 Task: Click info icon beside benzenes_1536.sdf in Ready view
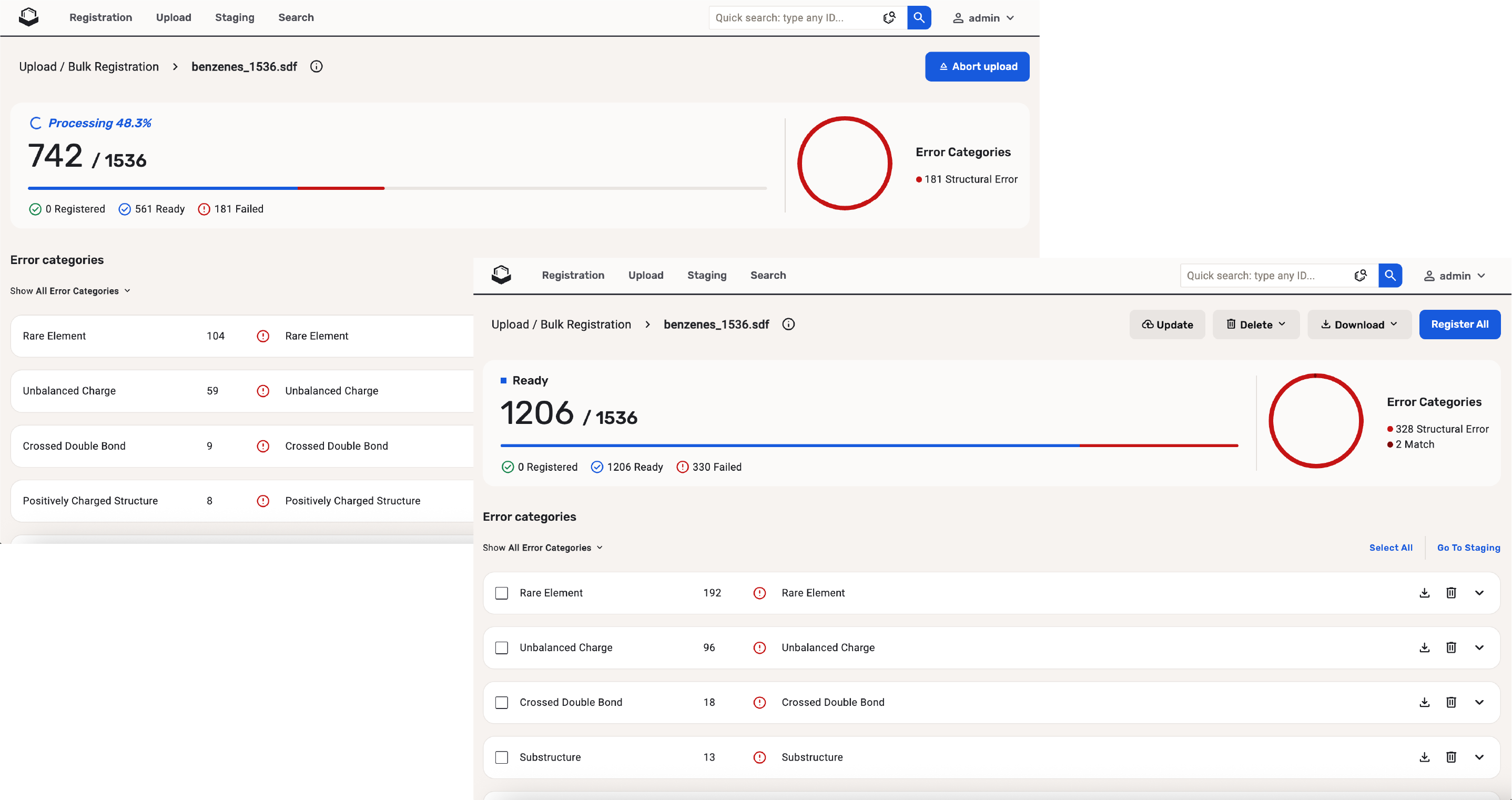click(788, 325)
